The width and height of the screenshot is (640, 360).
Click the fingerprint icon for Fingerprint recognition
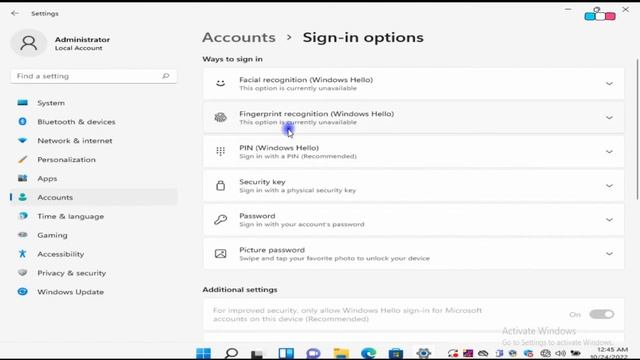click(x=220, y=118)
